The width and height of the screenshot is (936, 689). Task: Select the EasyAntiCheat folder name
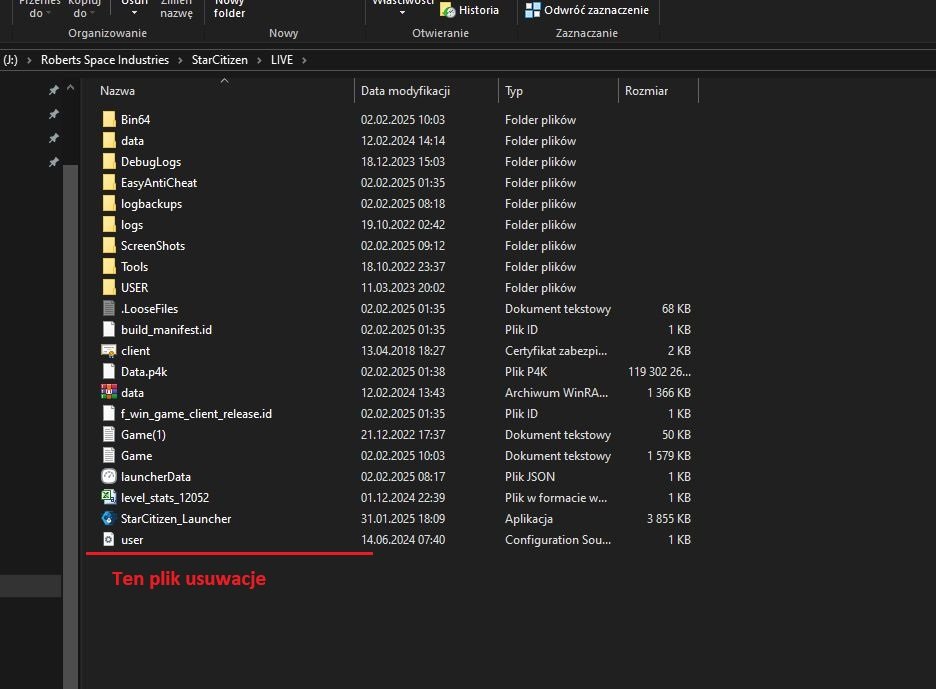(159, 183)
